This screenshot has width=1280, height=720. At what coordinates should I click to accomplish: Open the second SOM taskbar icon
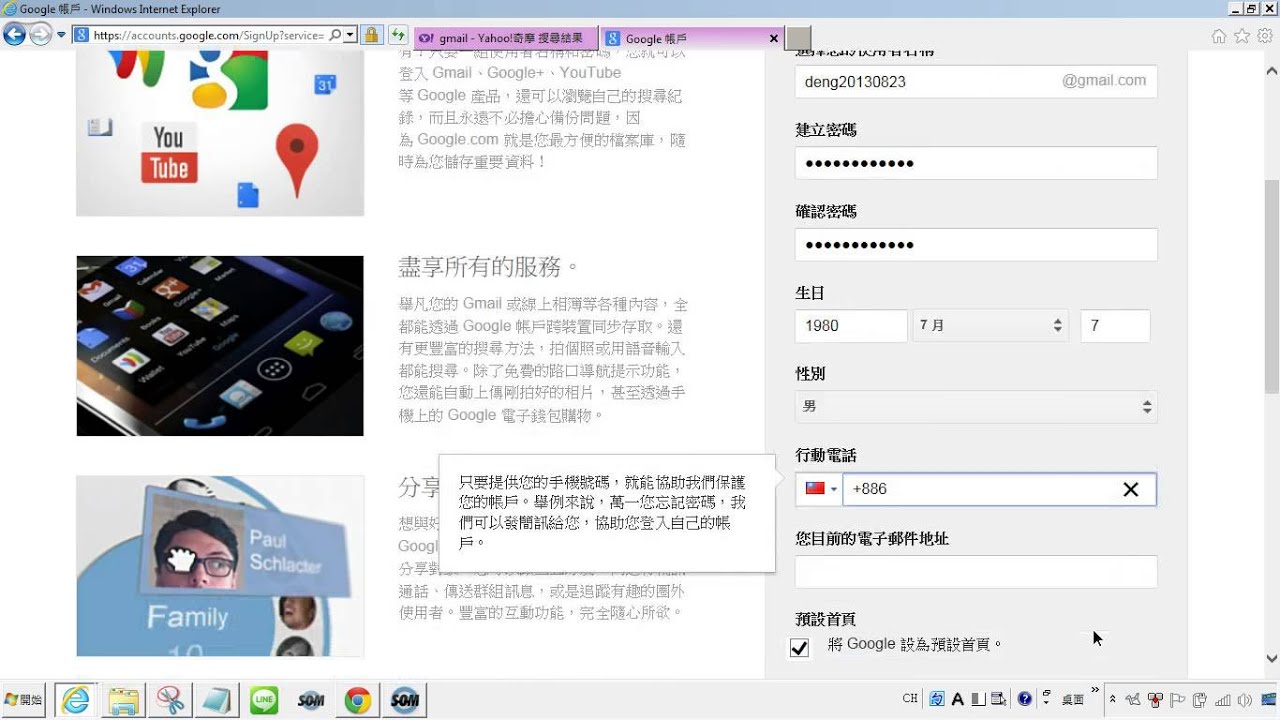pyautogui.click(x=405, y=700)
